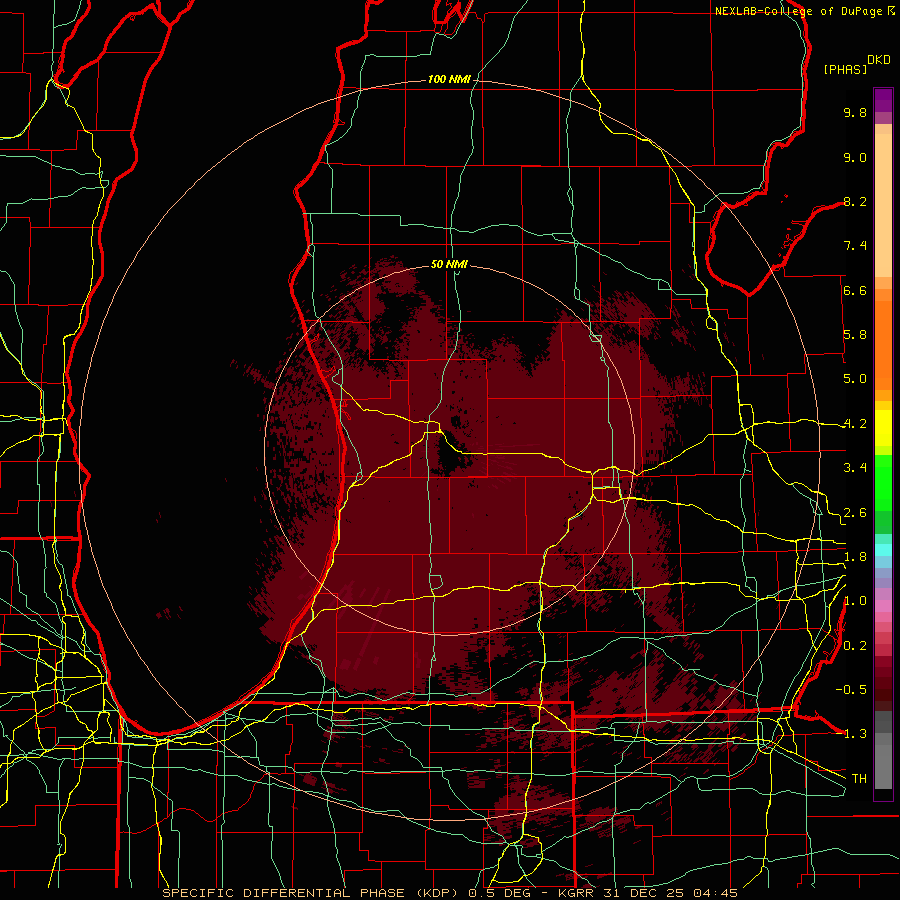
Task: Click the 100 NMI range ring label
Action: click(449, 79)
